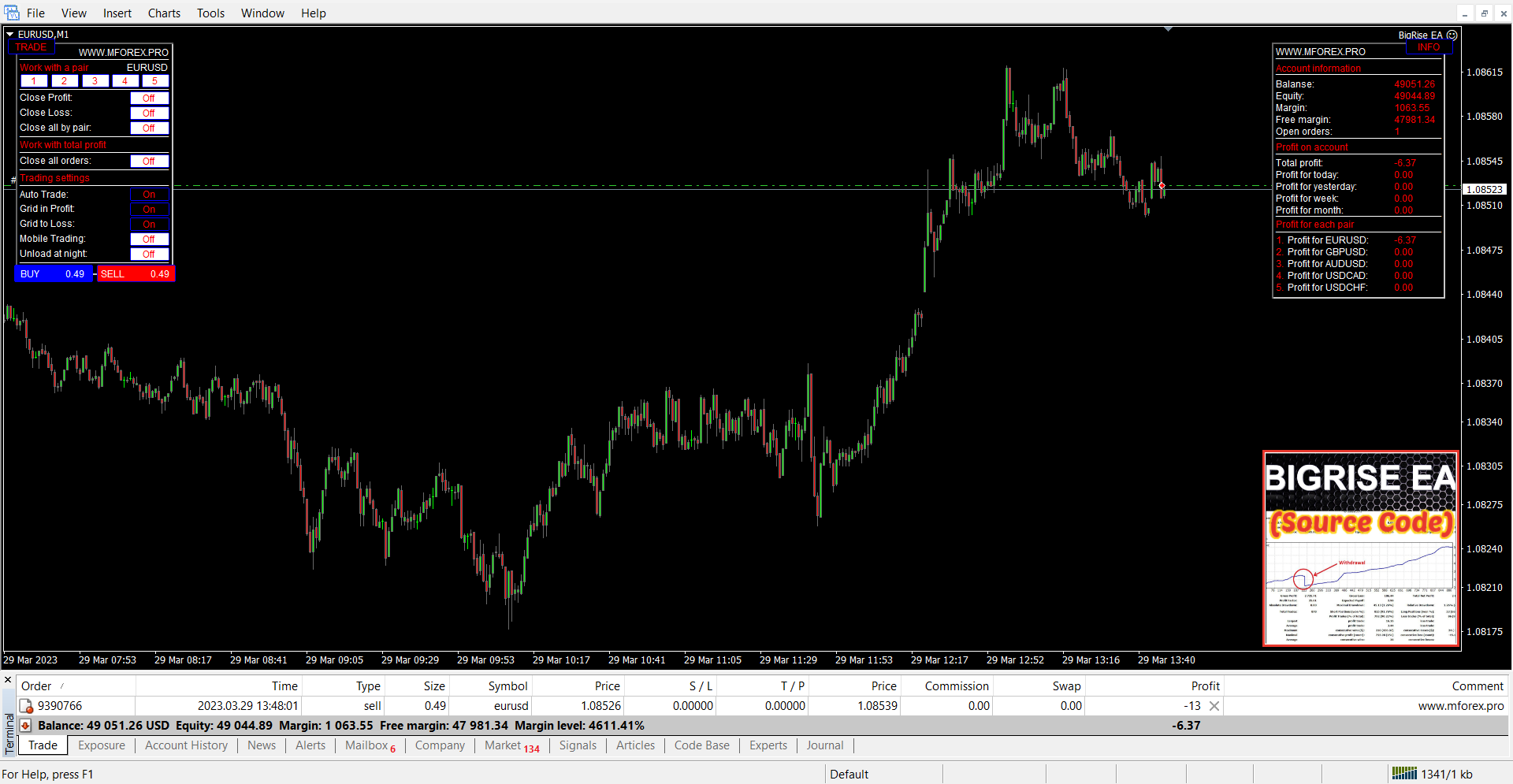
Task: Click the sell order icon for order 9390766
Action: (x=26, y=706)
